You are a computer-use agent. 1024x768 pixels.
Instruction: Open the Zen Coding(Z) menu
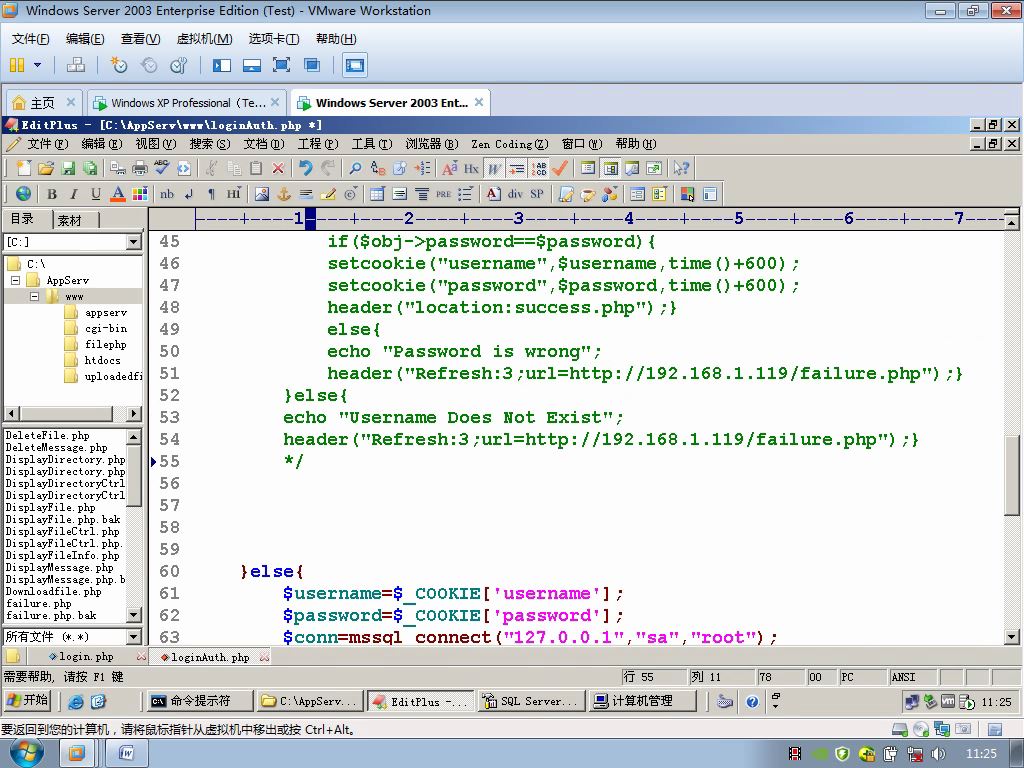pyautogui.click(x=510, y=144)
